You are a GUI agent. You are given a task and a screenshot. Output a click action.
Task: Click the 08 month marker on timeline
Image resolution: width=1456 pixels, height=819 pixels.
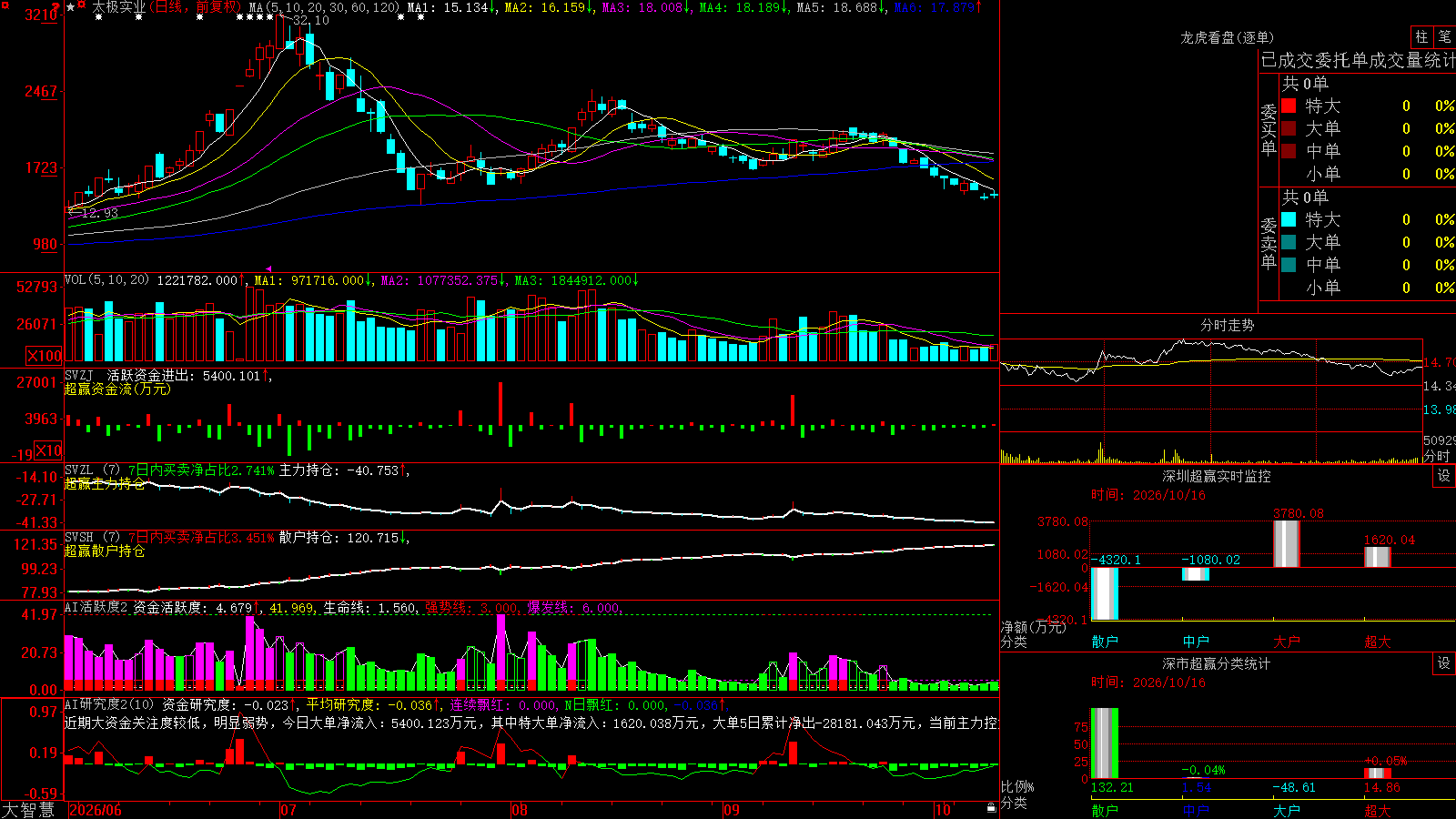(x=519, y=810)
